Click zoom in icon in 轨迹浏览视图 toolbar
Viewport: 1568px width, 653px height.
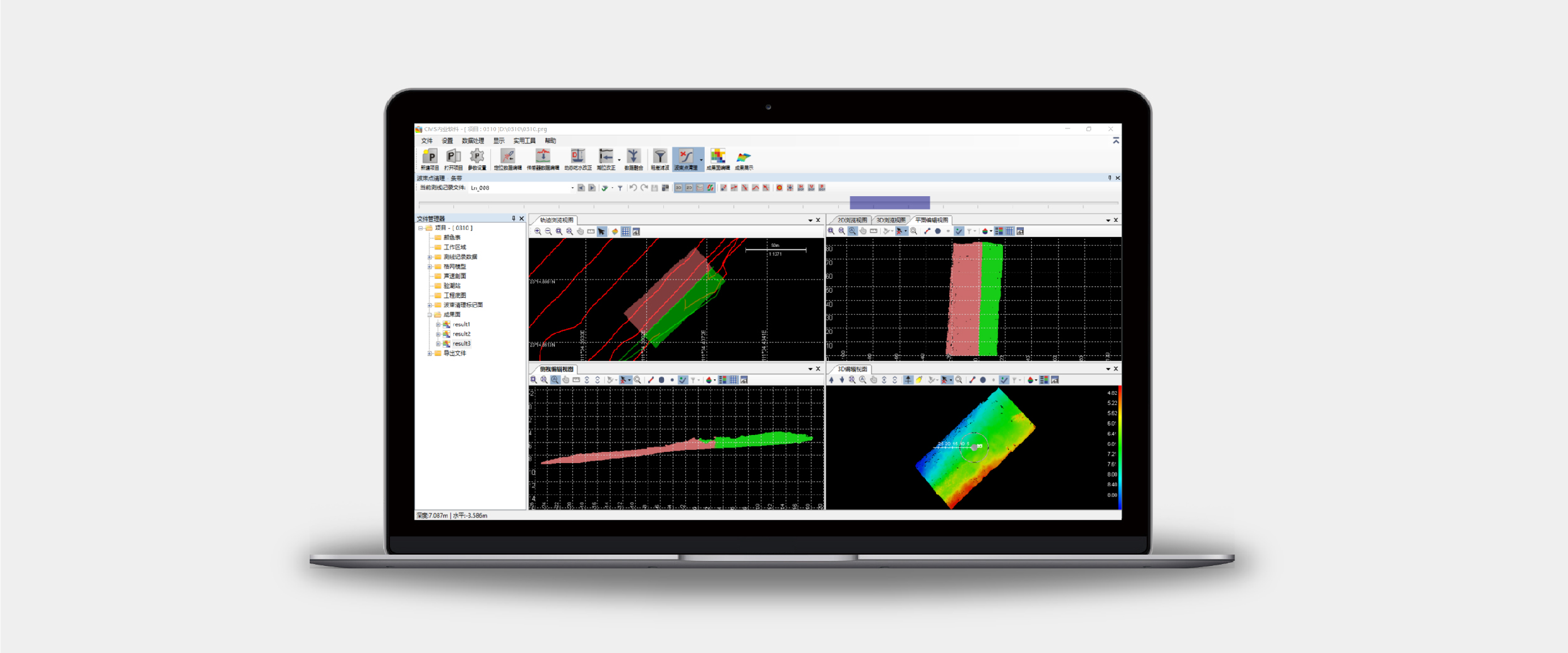(538, 232)
